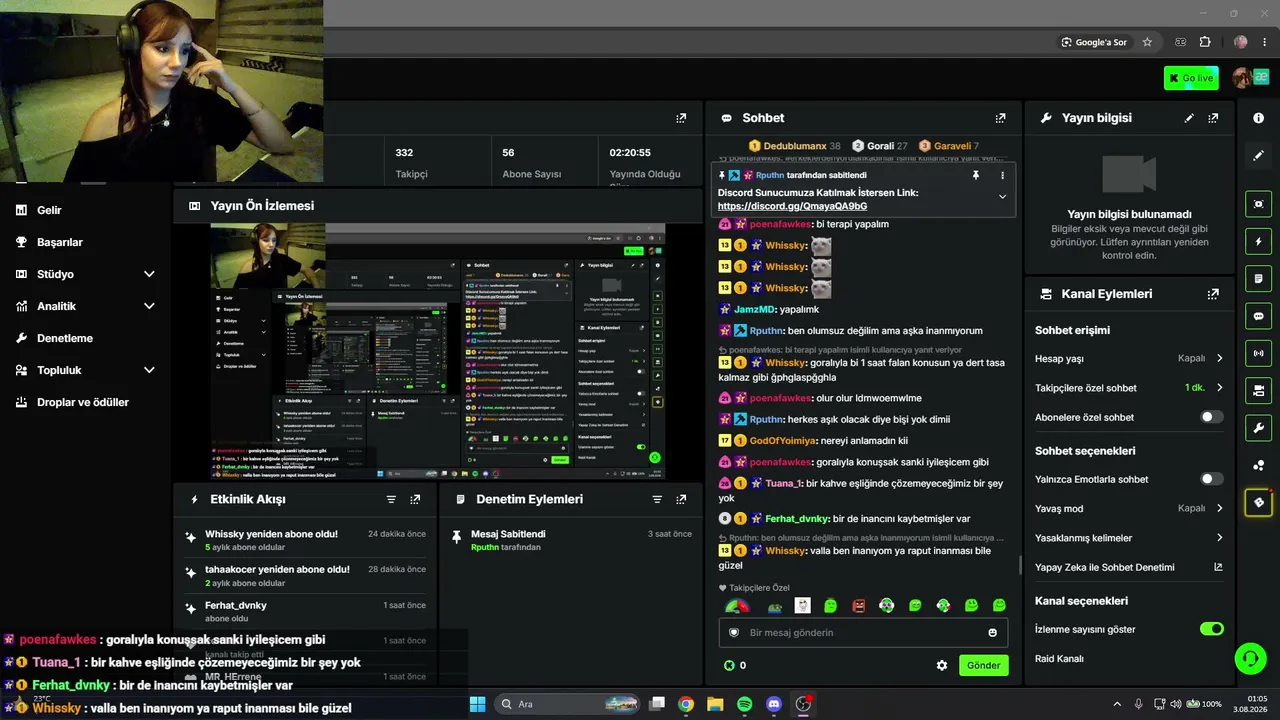Image resolution: width=1280 pixels, height=720 pixels.
Task: Open the green support headset bubble
Action: point(1250,658)
